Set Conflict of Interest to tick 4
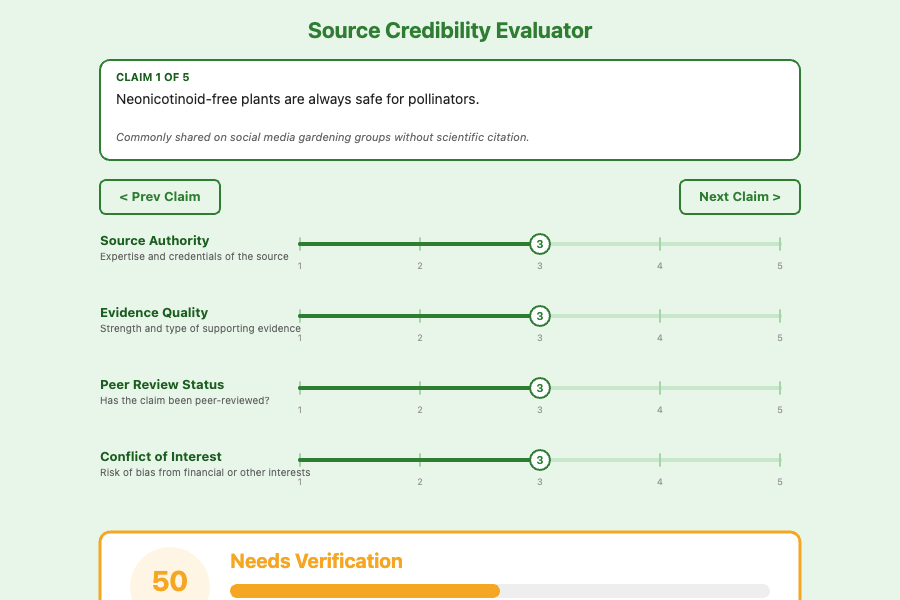This screenshot has width=900, height=600. [x=660, y=460]
